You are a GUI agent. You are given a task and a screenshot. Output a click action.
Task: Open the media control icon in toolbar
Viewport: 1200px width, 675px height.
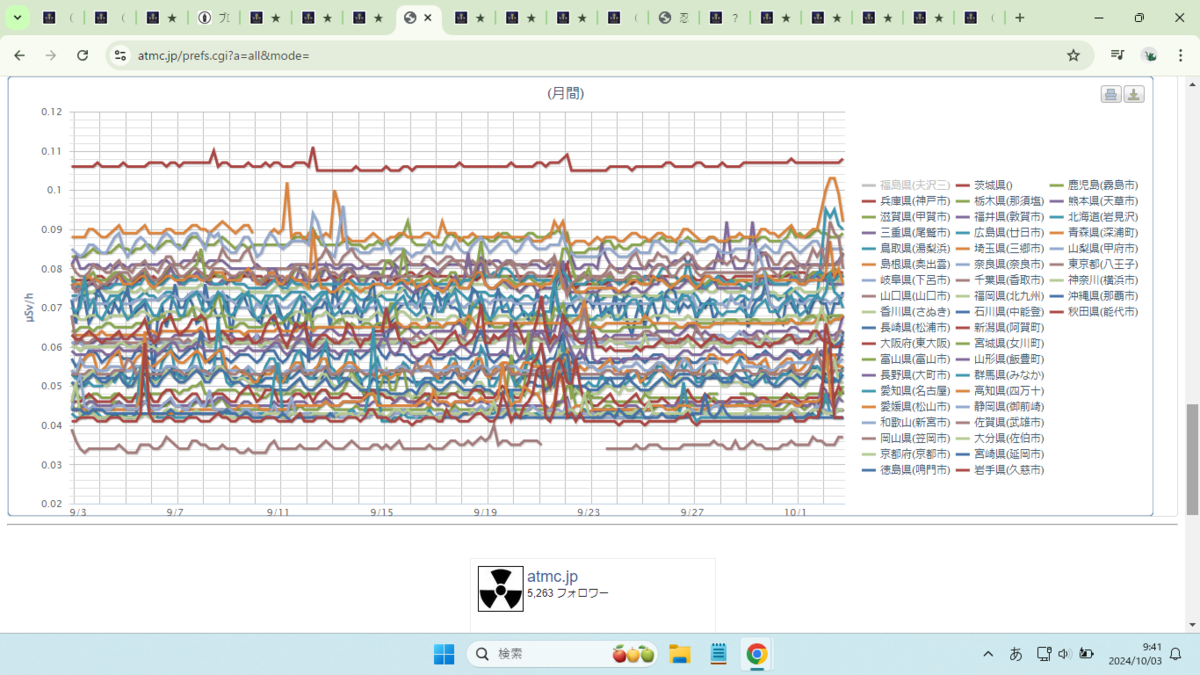pyautogui.click(x=1118, y=56)
